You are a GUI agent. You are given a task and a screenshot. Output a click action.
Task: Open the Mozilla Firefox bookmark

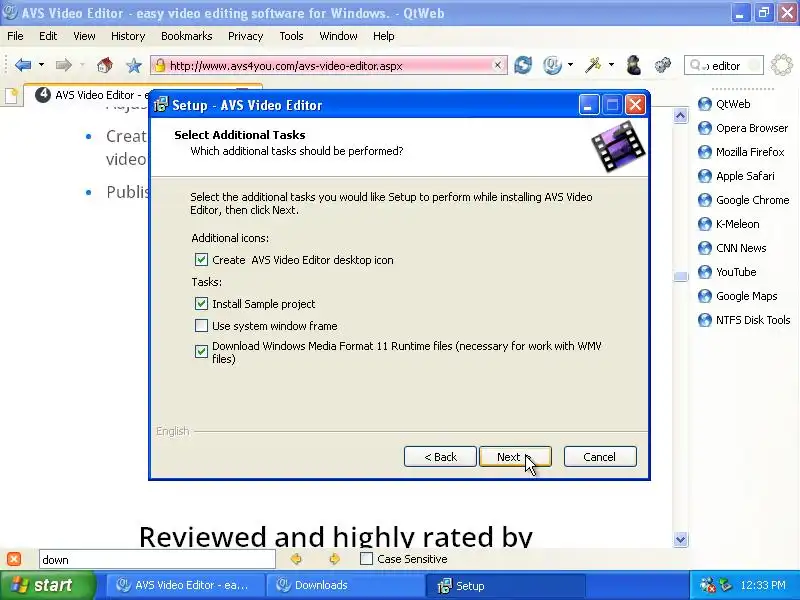(741, 152)
